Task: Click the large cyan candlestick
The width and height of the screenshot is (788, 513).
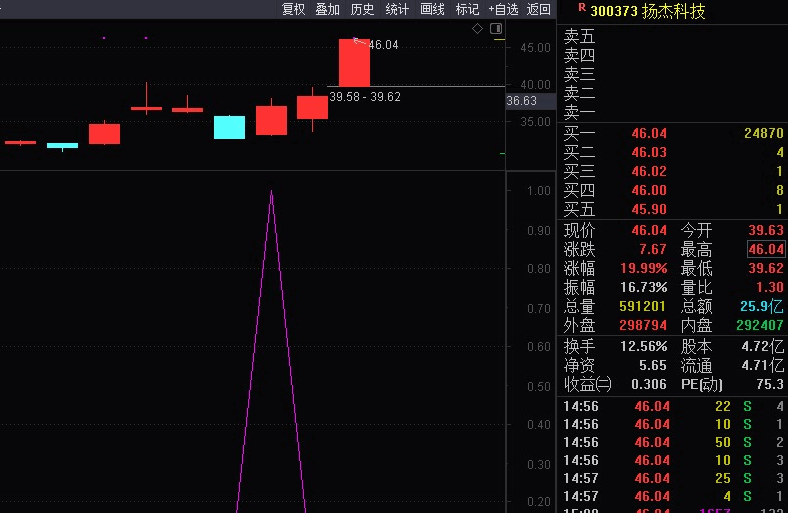Action: (x=230, y=127)
